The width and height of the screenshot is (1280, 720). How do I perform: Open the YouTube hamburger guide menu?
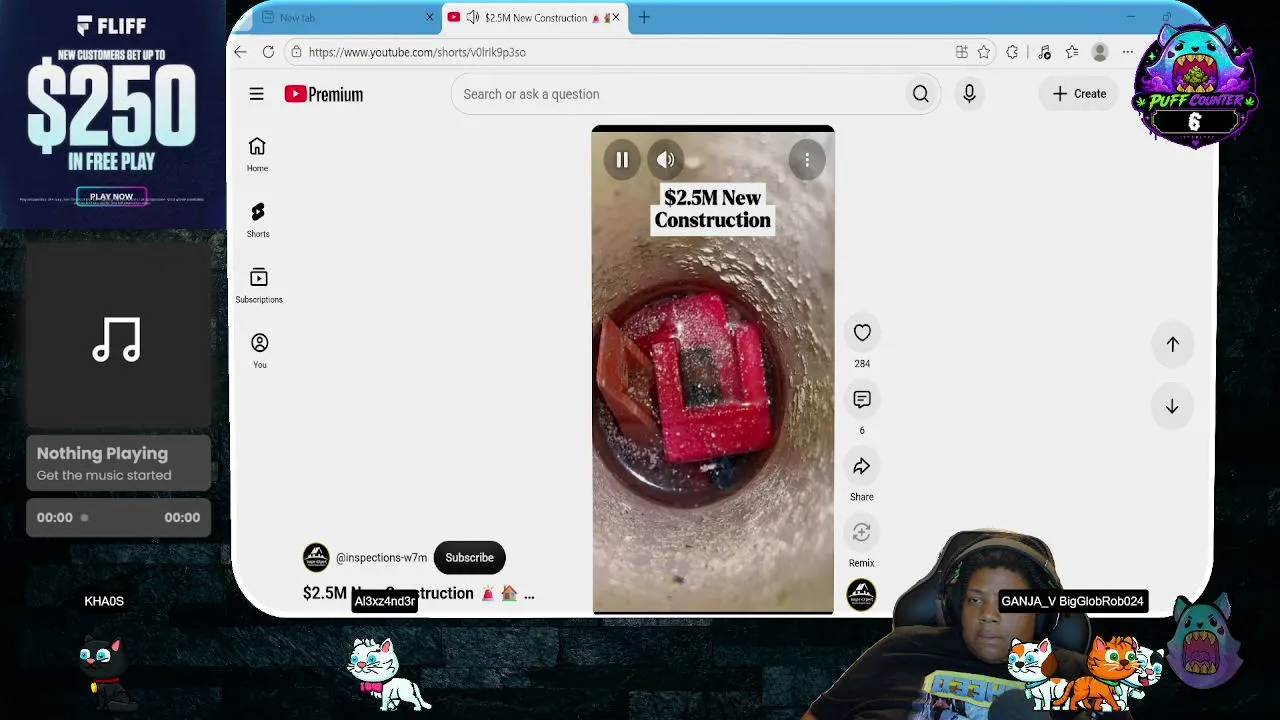tap(256, 94)
